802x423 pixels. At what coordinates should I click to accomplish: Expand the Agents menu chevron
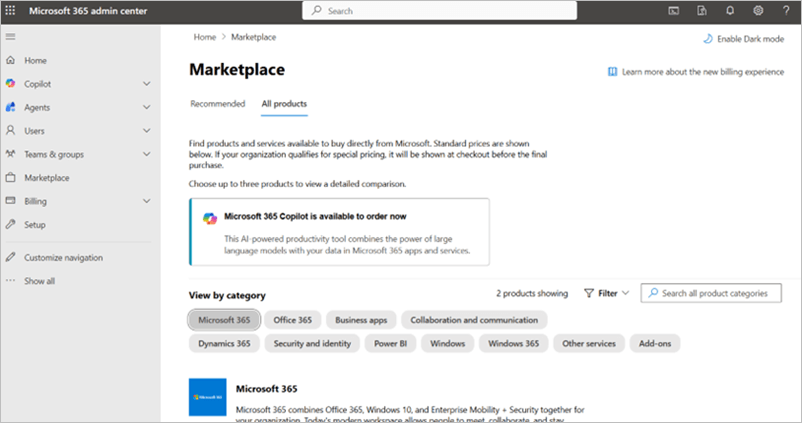147,107
